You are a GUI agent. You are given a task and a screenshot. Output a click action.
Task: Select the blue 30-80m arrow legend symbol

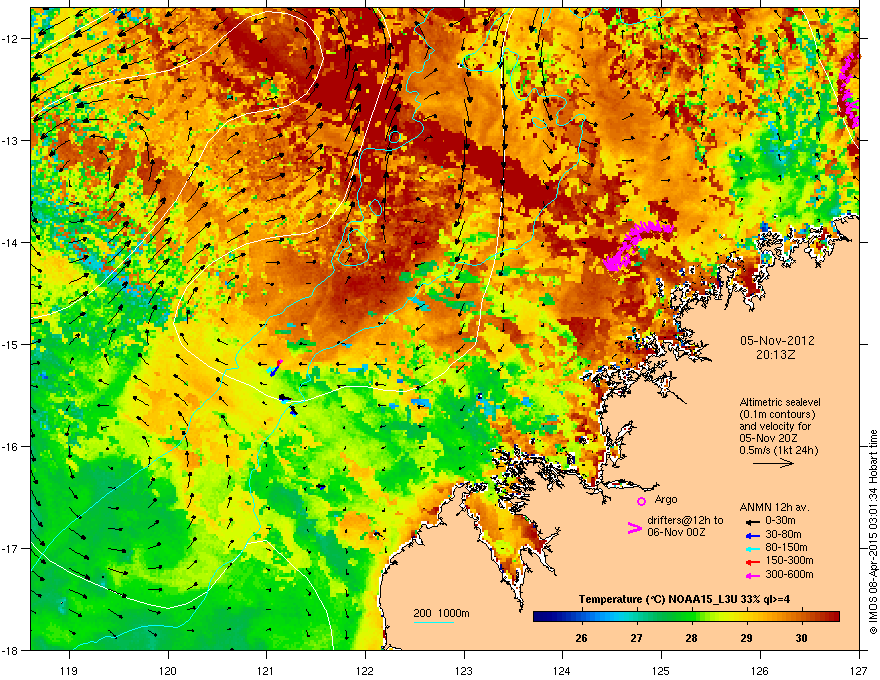point(752,535)
